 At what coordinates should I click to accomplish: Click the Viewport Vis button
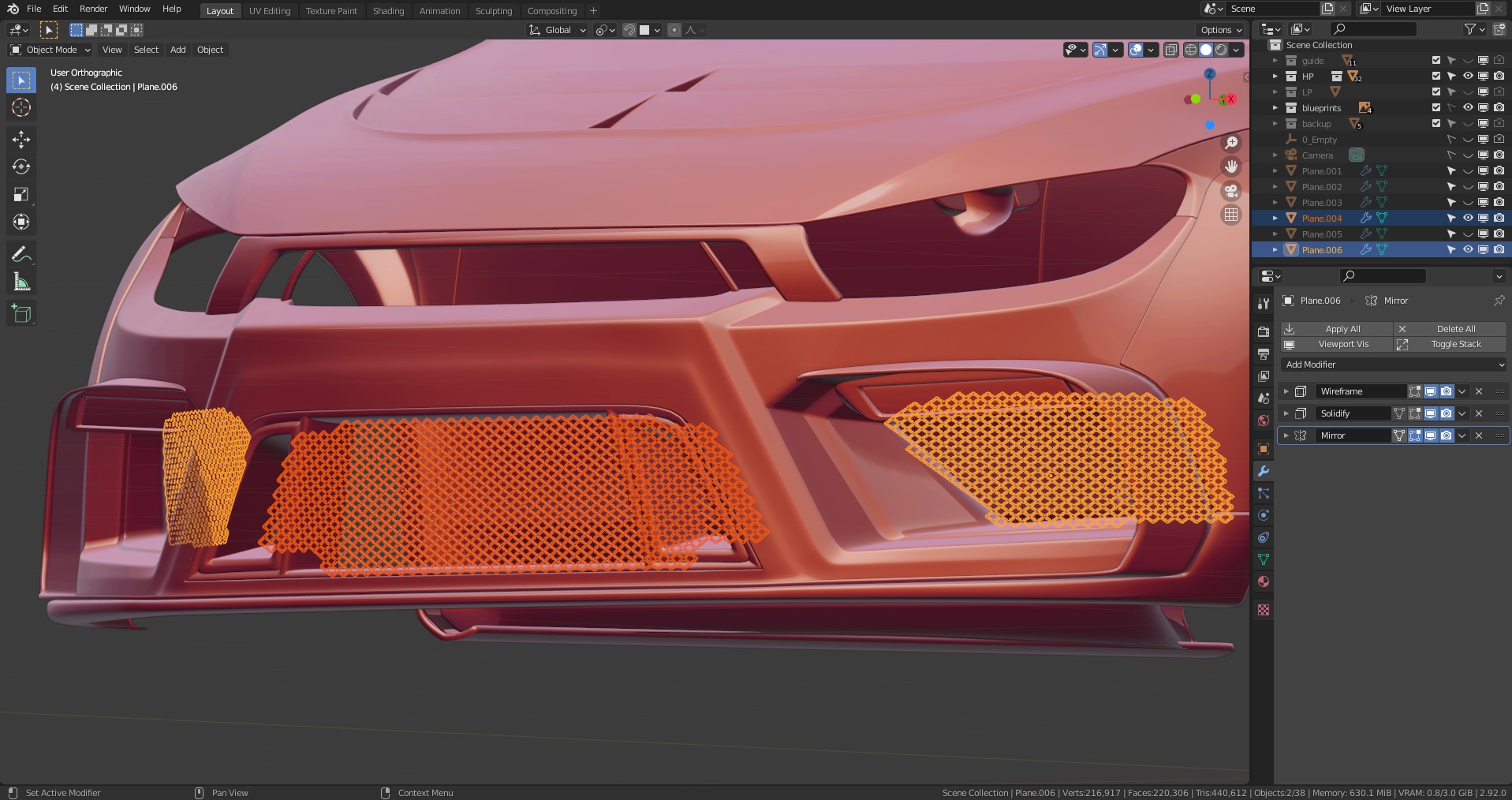tap(1337, 344)
